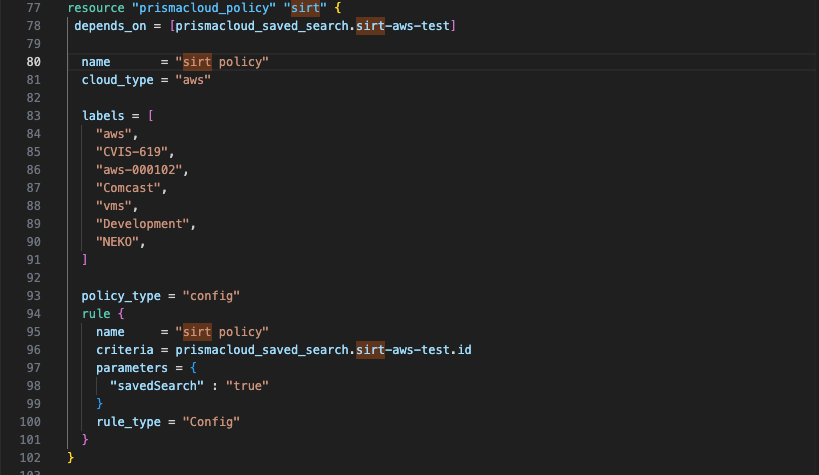Click the "aws" cloud_type value on line 81
Image resolution: width=819 pixels, height=475 pixels.
tap(193, 80)
